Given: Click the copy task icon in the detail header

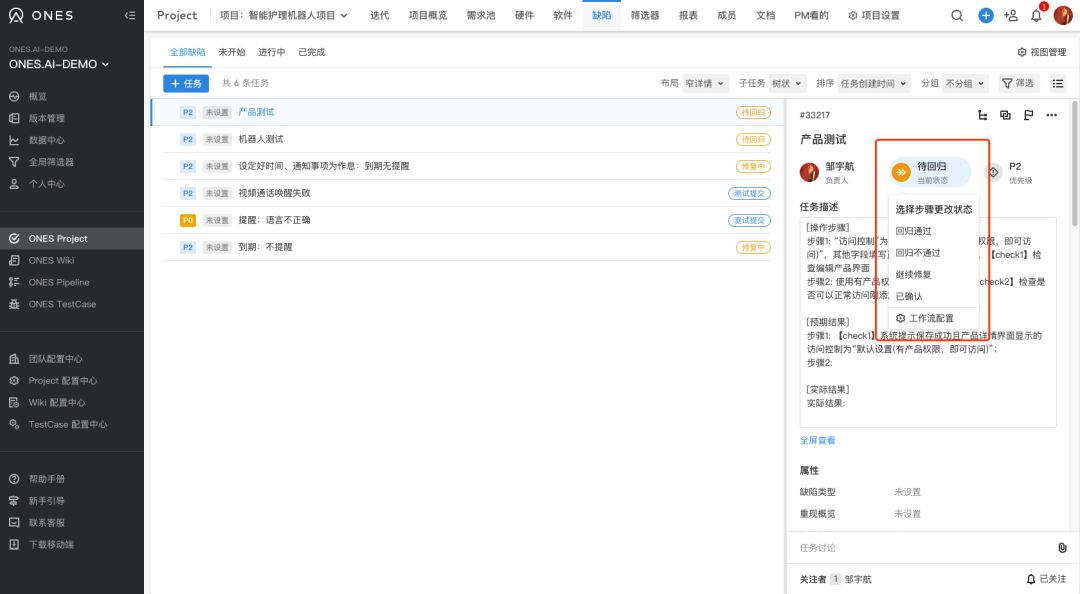Looking at the screenshot, I should [1005, 115].
